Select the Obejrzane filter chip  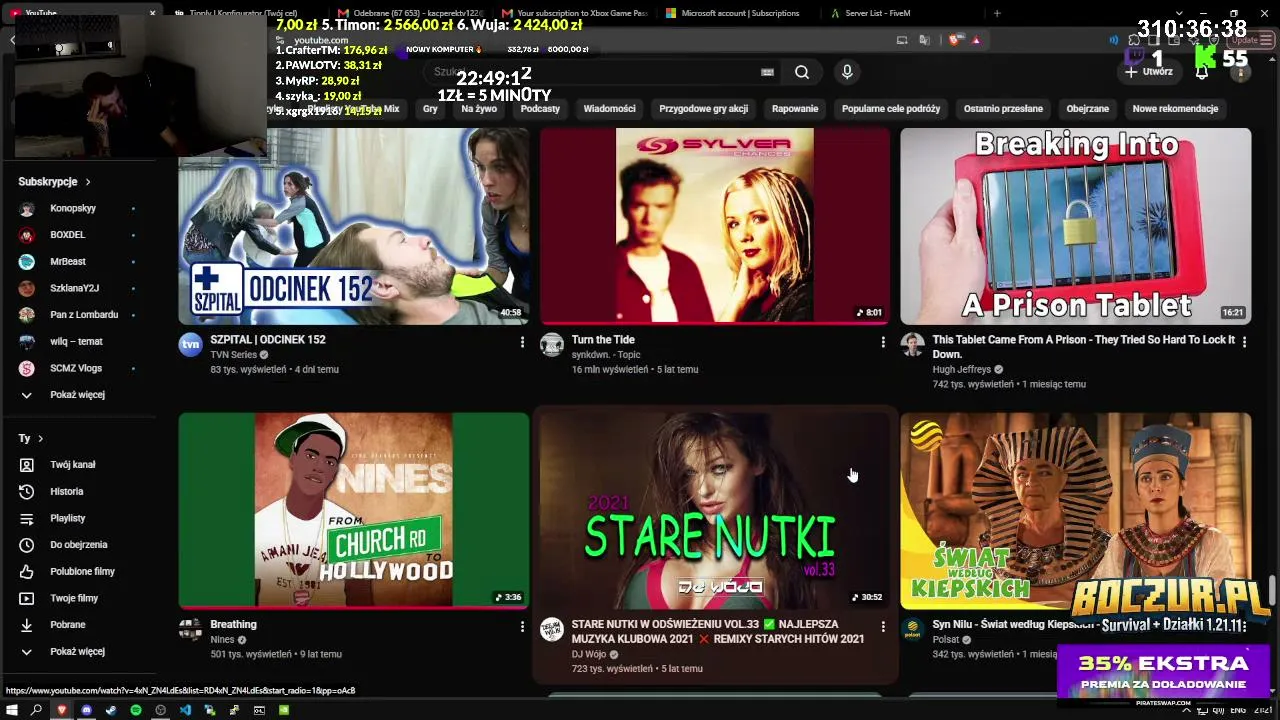pos(1088,109)
